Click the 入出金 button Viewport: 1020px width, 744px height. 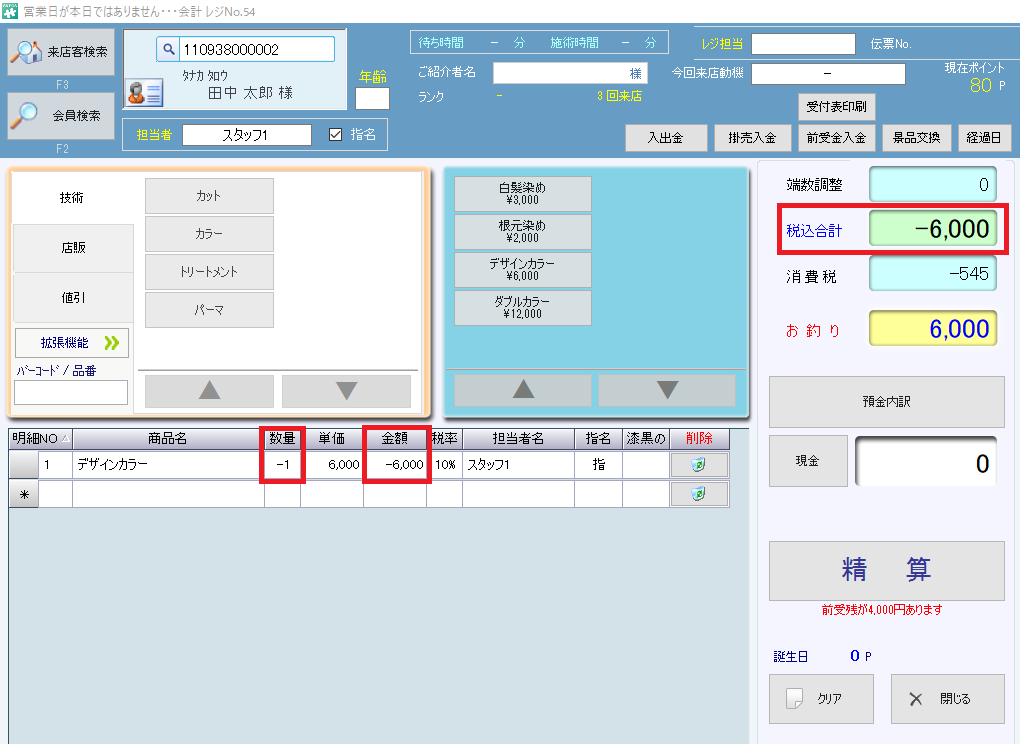(665, 138)
